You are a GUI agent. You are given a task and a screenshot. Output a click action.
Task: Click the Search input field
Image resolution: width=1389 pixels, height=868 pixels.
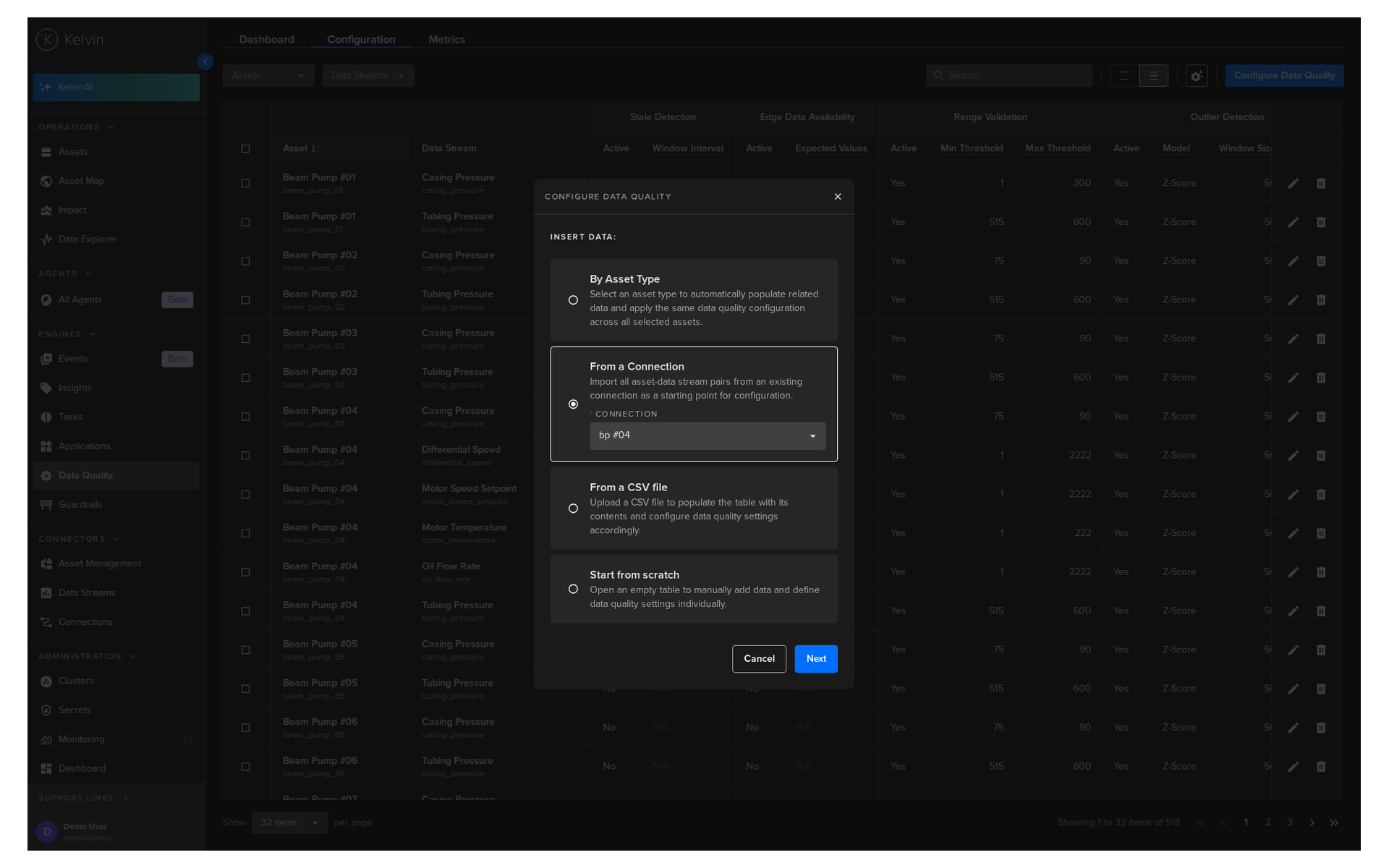[1009, 76]
